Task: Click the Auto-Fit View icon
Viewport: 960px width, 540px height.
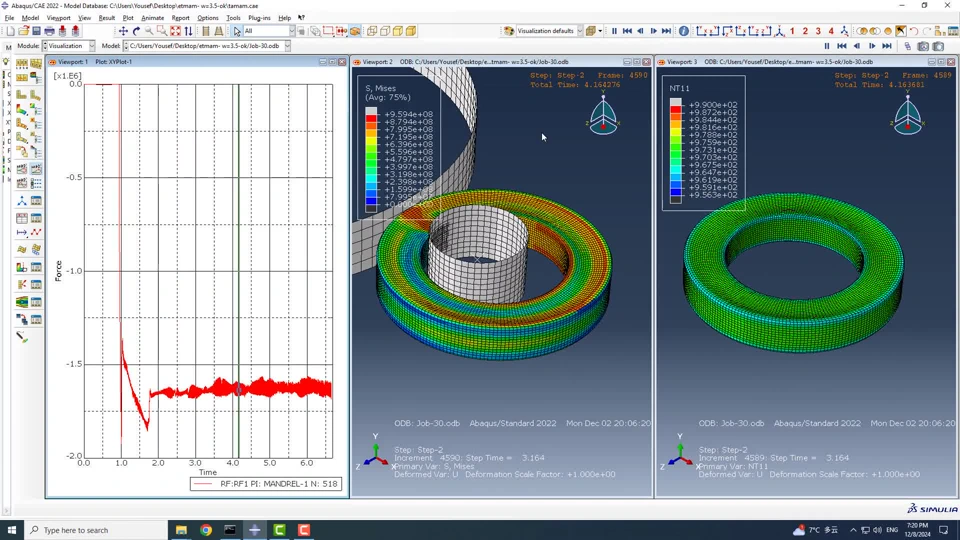Action: (175, 31)
